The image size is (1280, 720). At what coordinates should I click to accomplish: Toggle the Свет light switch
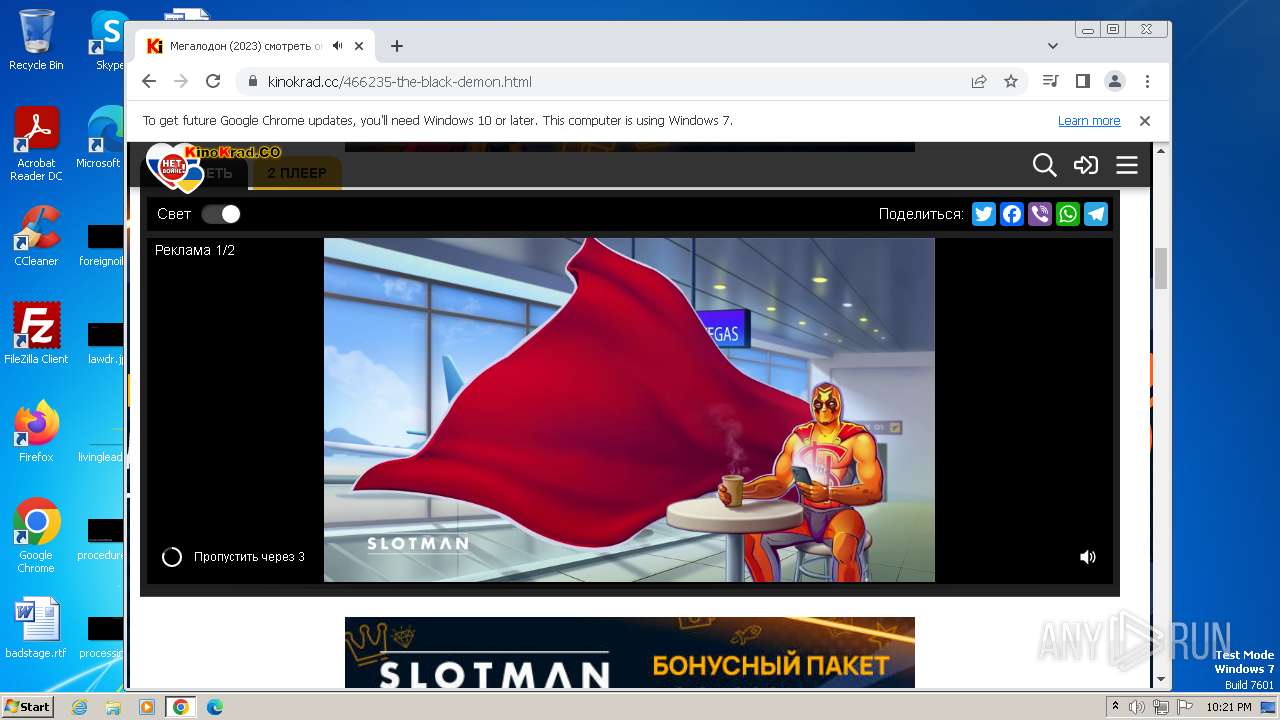pyautogui.click(x=221, y=214)
